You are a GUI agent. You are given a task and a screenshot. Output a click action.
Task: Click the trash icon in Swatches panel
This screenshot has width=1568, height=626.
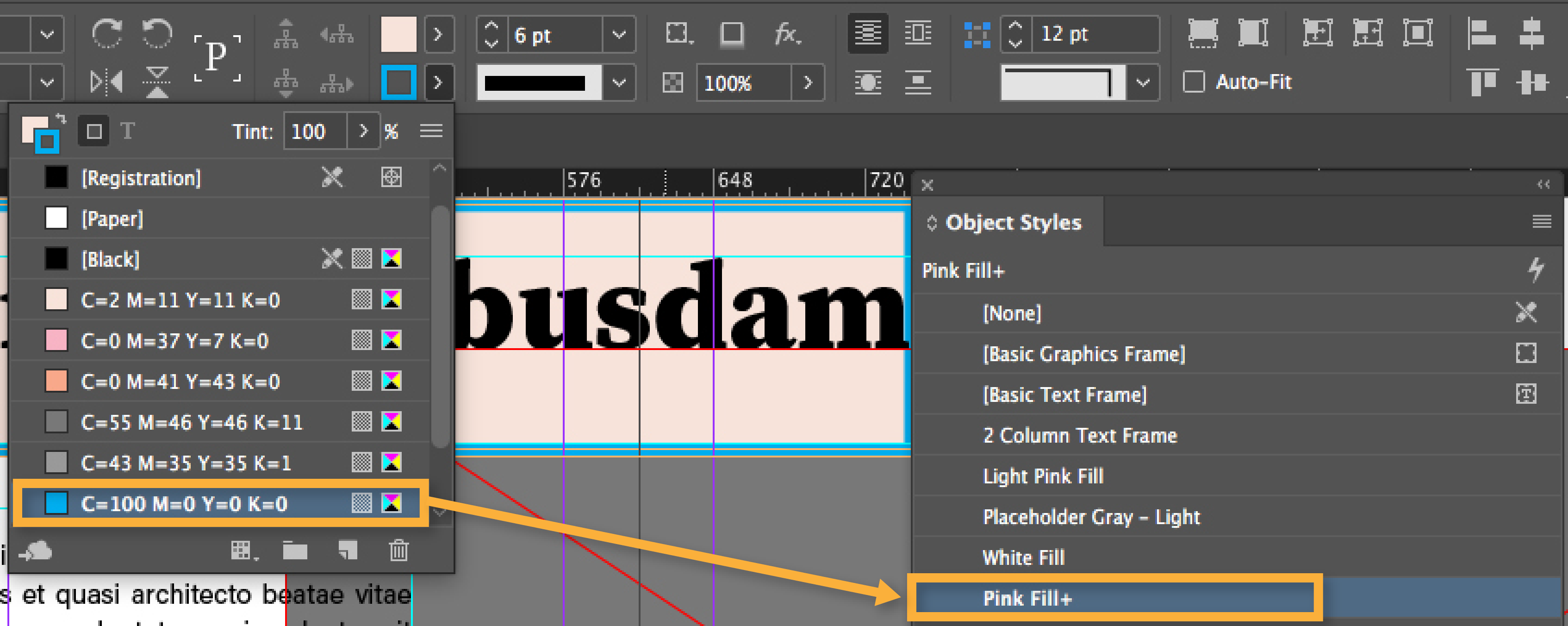pyautogui.click(x=398, y=551)
